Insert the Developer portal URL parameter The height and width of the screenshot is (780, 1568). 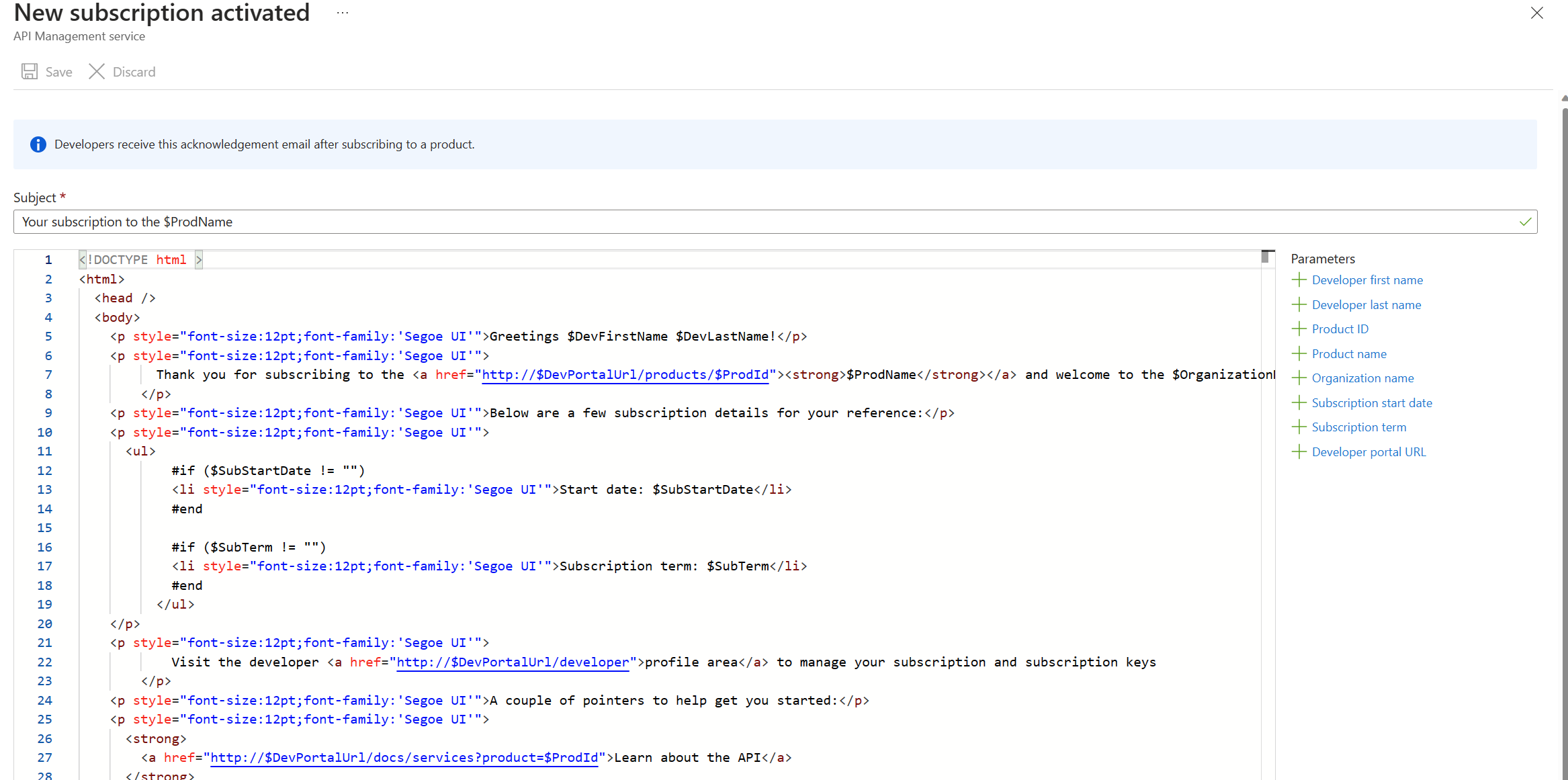tap(1368, 452)
